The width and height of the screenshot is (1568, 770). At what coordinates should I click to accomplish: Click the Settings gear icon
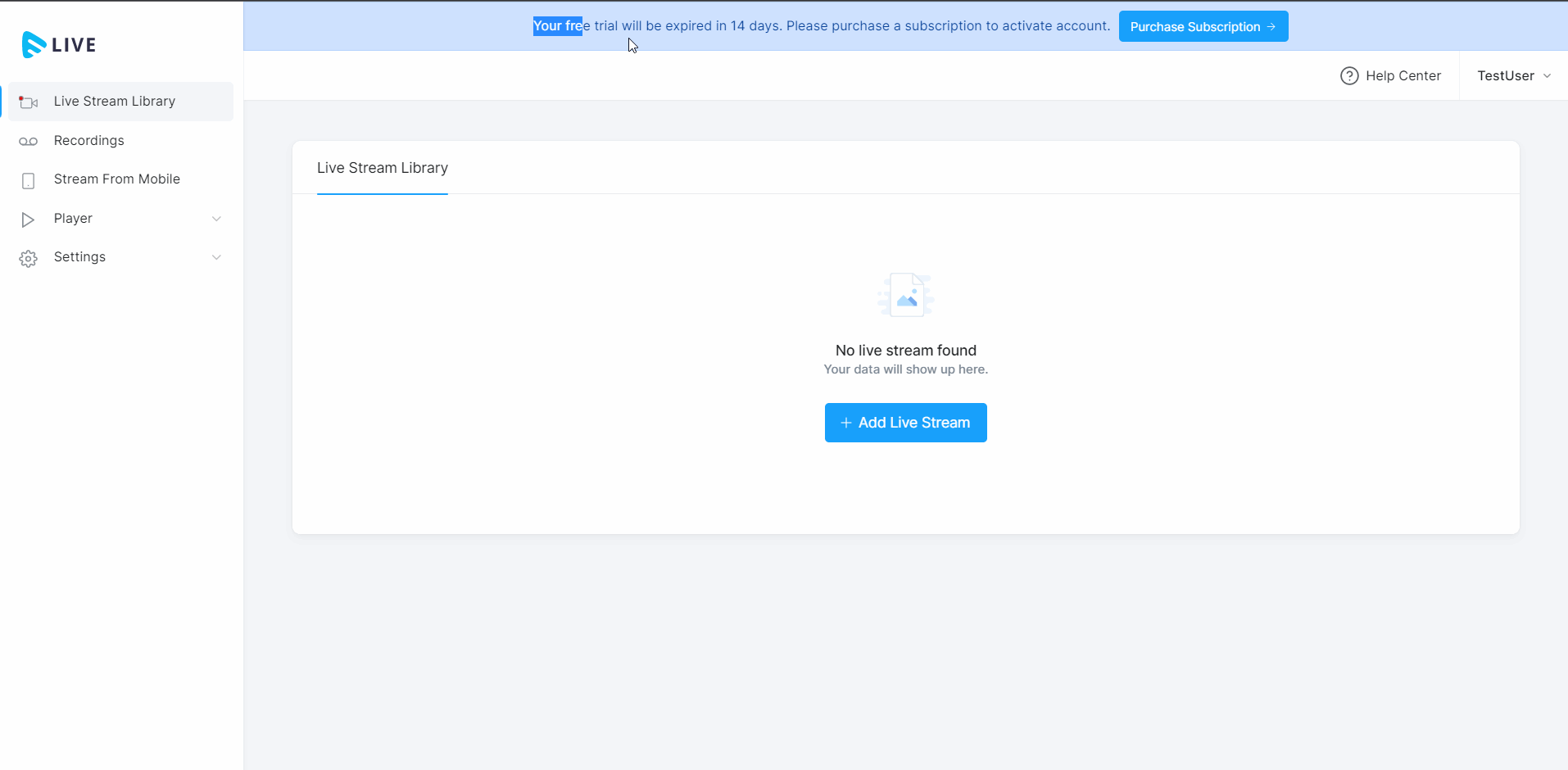pos(29,259)
